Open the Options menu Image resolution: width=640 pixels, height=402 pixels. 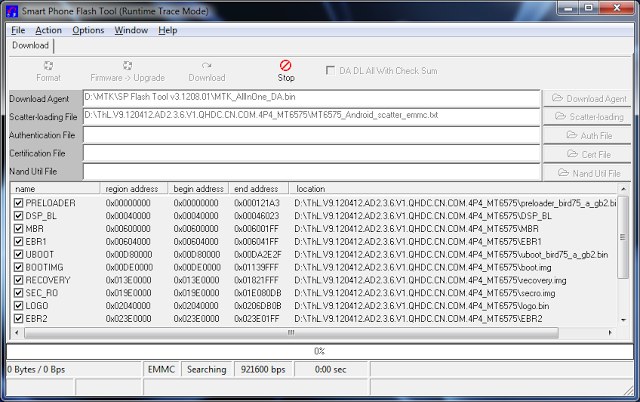(x=88, y=30)
